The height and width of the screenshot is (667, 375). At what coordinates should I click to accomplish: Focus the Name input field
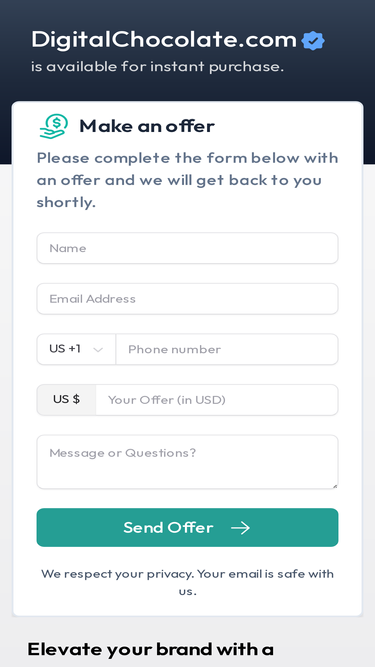point(188,248)
